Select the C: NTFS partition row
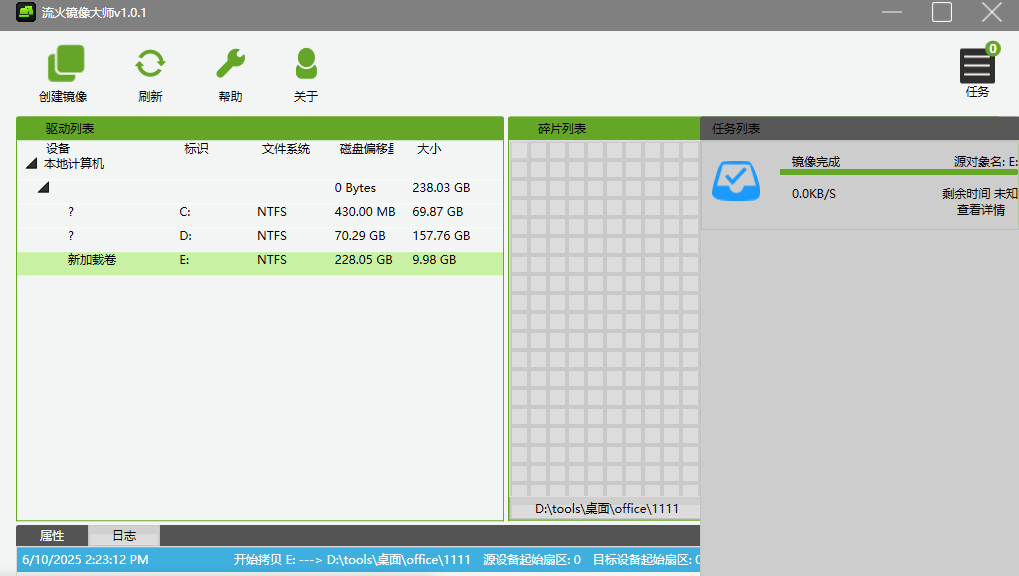This screenshot has width=1019, height=576. (x=260, y=212)
